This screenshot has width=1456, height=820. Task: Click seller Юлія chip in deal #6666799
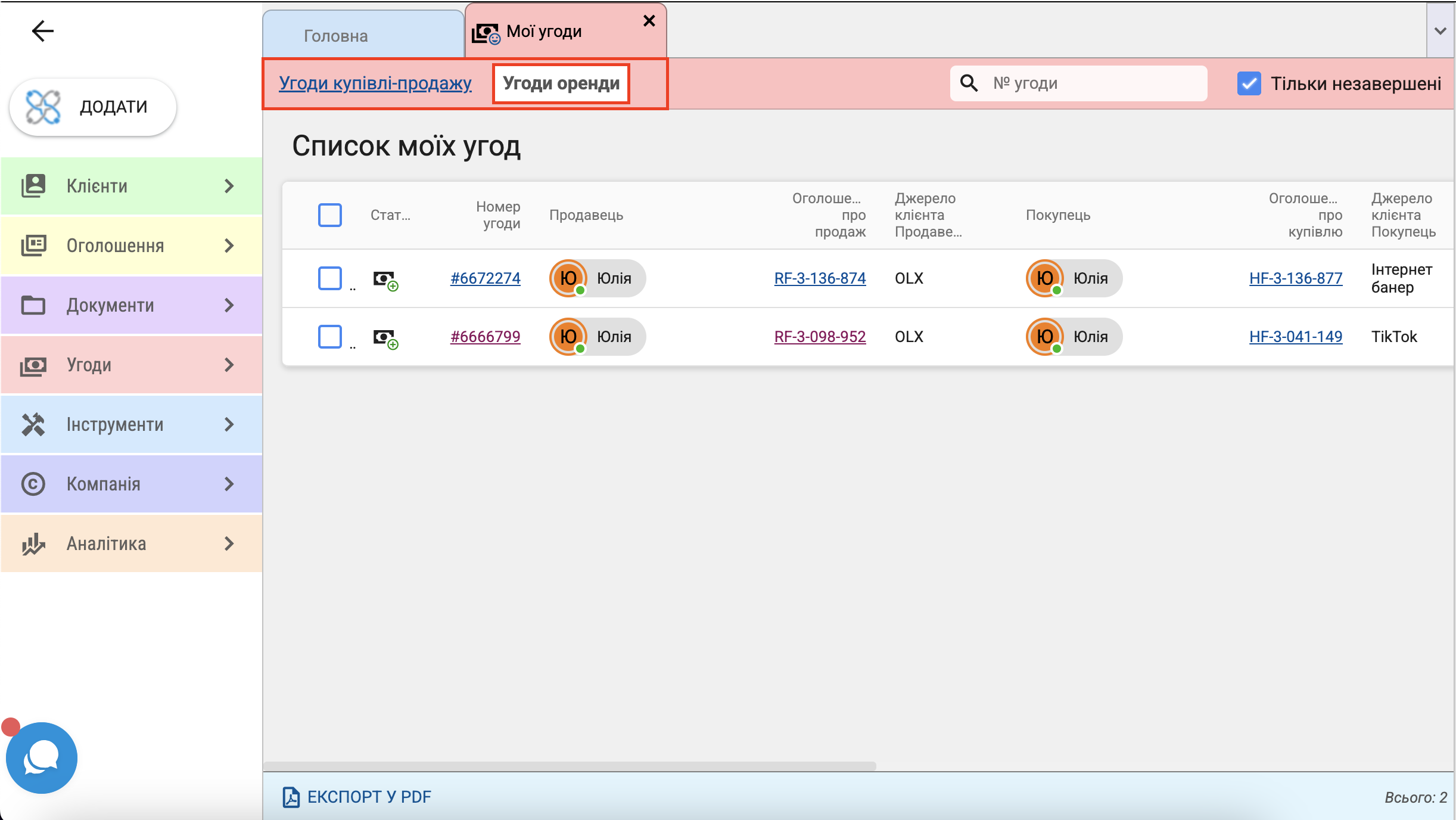tap(598, 337)
